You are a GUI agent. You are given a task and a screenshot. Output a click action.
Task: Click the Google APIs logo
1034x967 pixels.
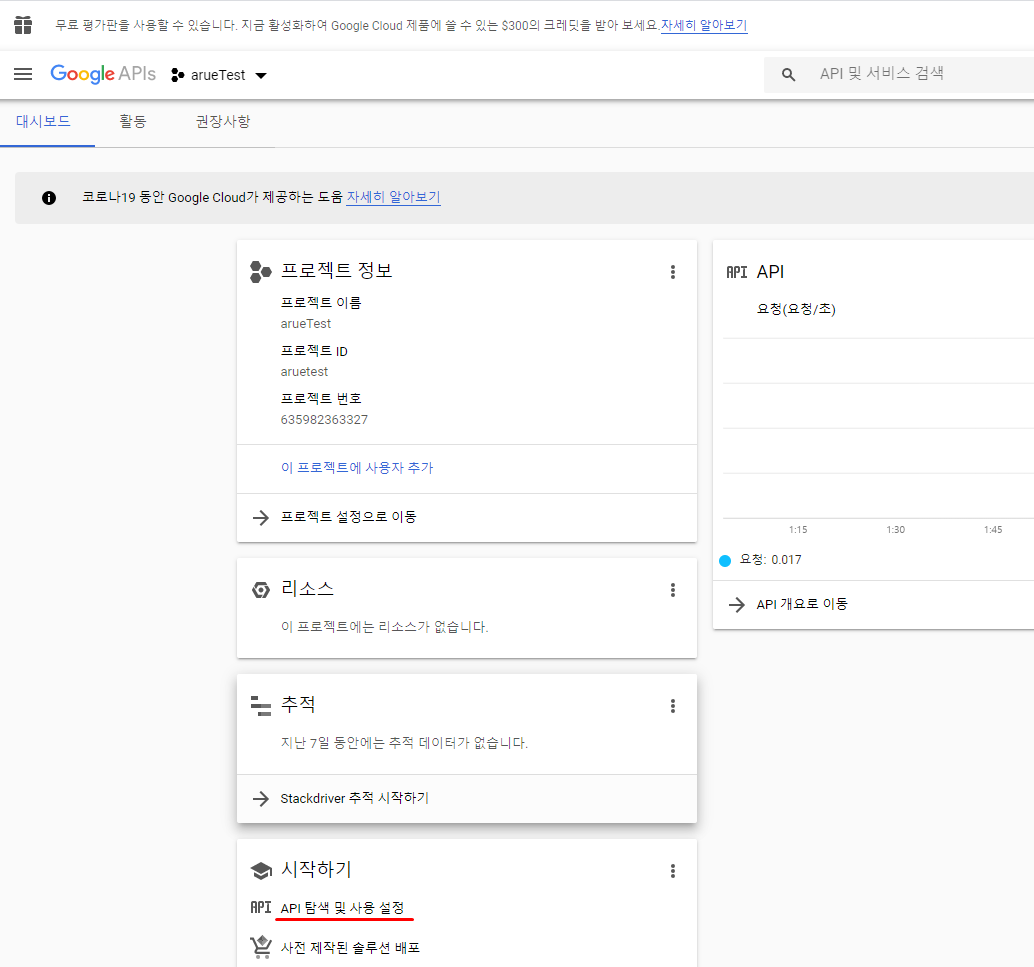pos(103,74)
